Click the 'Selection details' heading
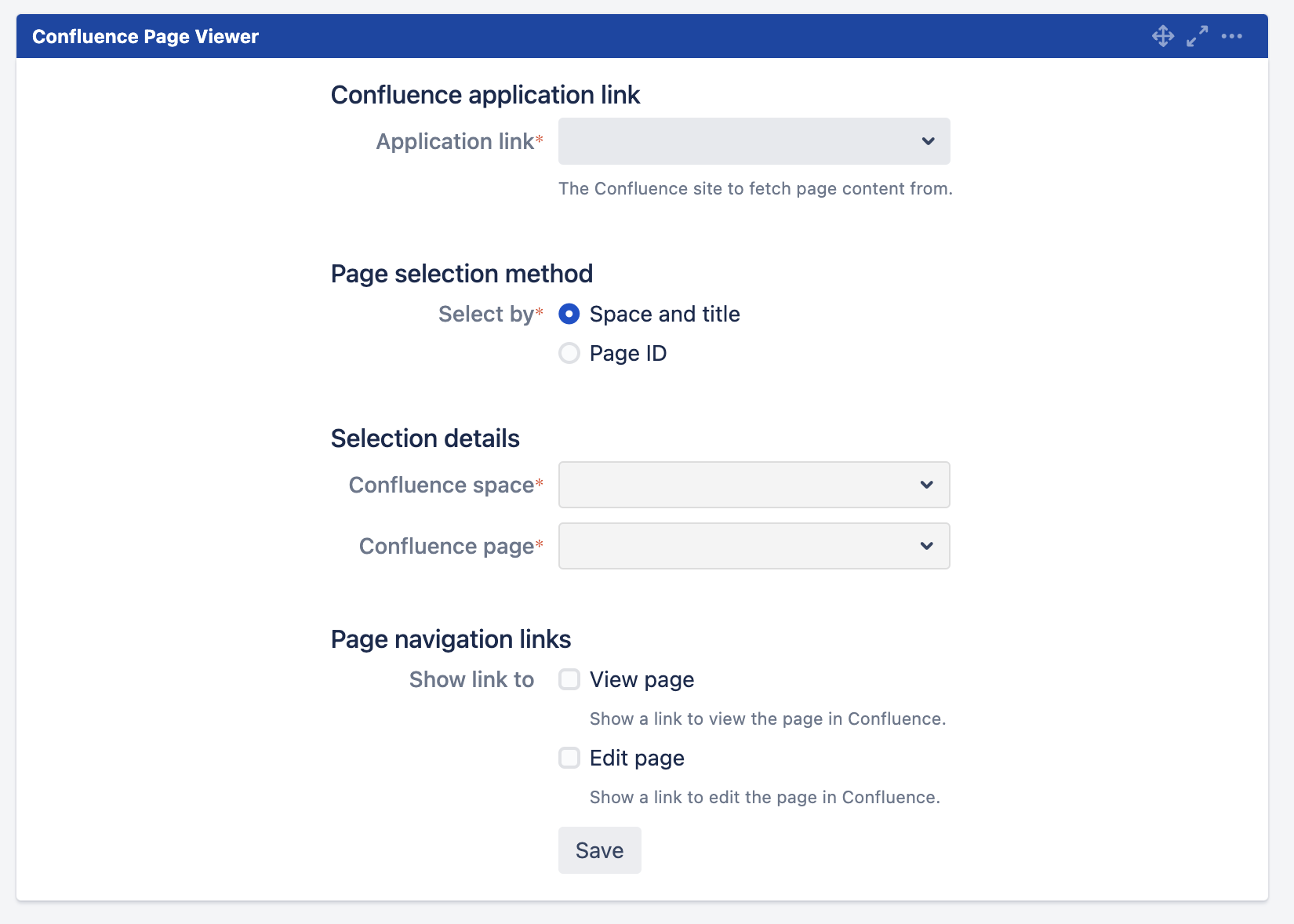 (x=425, y=438)
